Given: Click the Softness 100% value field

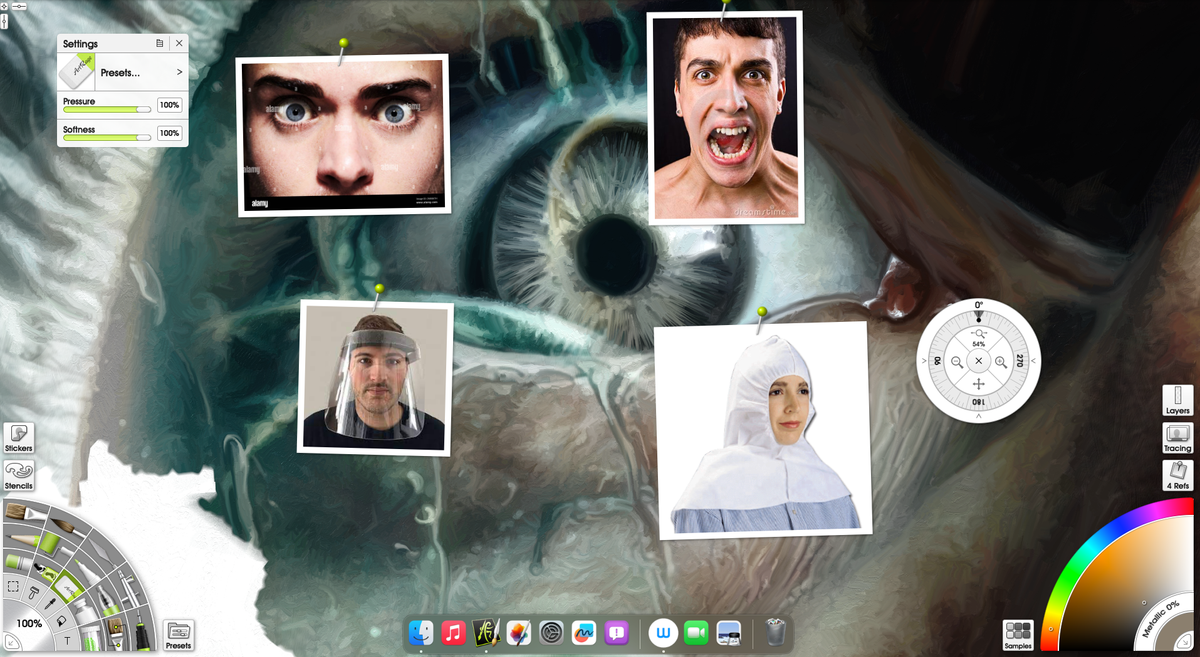Looking at the screenshot, I should click(x=169, y=133).
